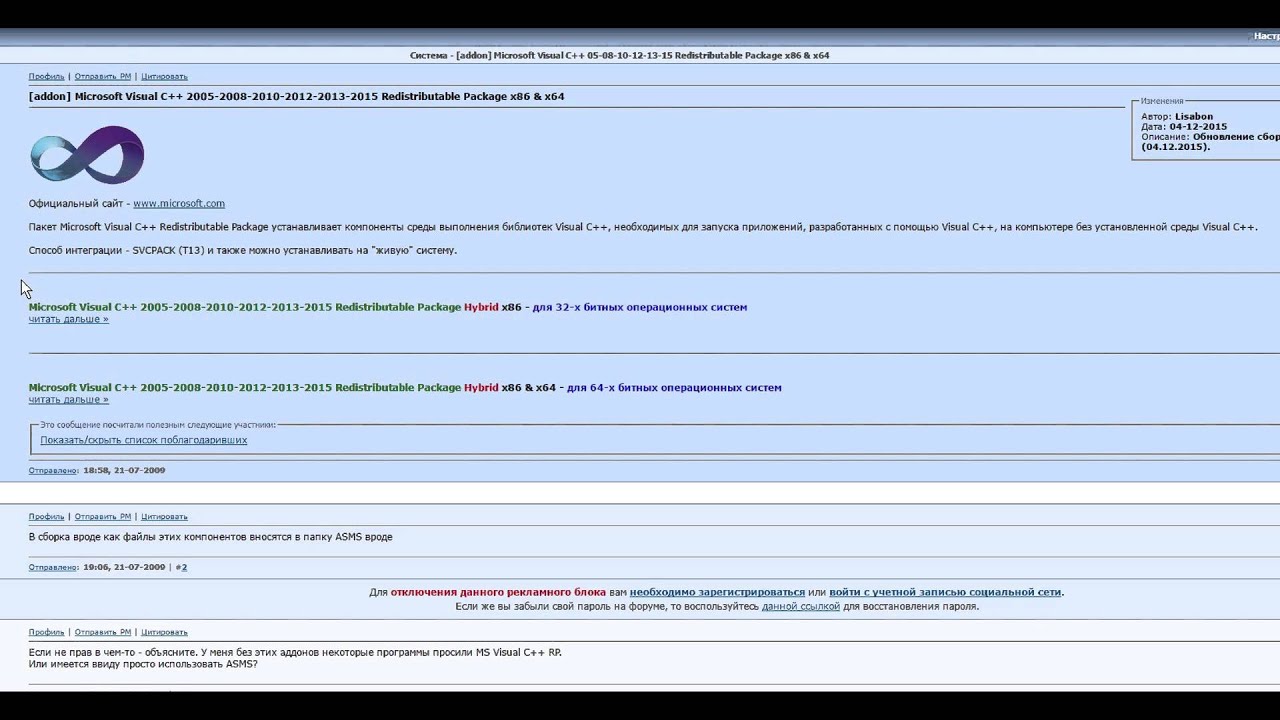Click Отправить PM in the third post
The height and width of the screenshot is (720, 1280).
pos(103,632)
